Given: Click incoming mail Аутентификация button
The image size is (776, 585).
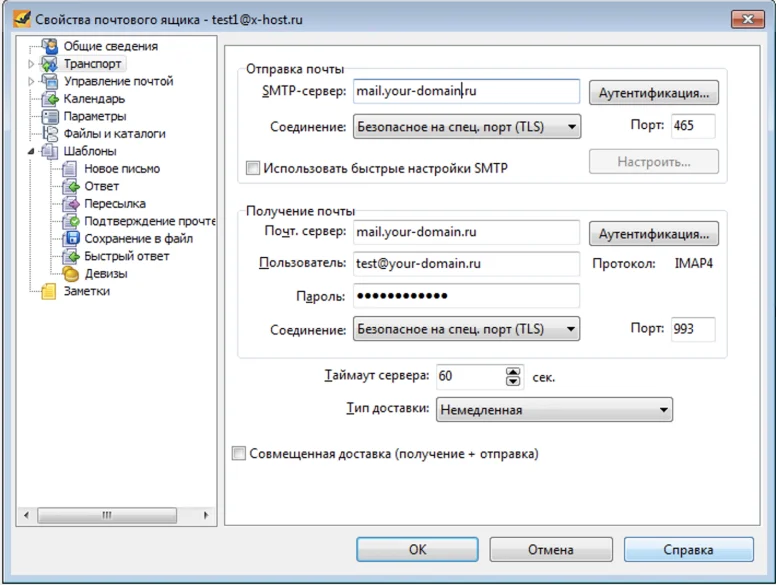Looking at the screenshot, I should coord(654,234).
